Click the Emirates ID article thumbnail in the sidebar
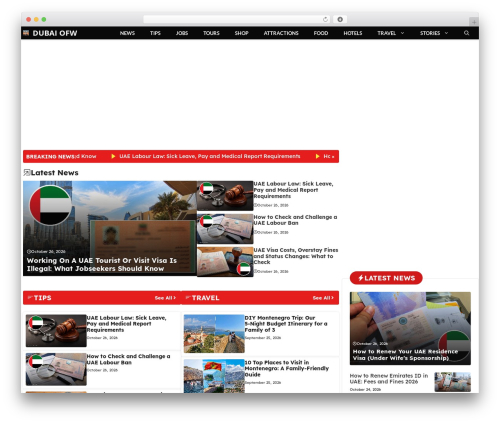 [453, 382]
